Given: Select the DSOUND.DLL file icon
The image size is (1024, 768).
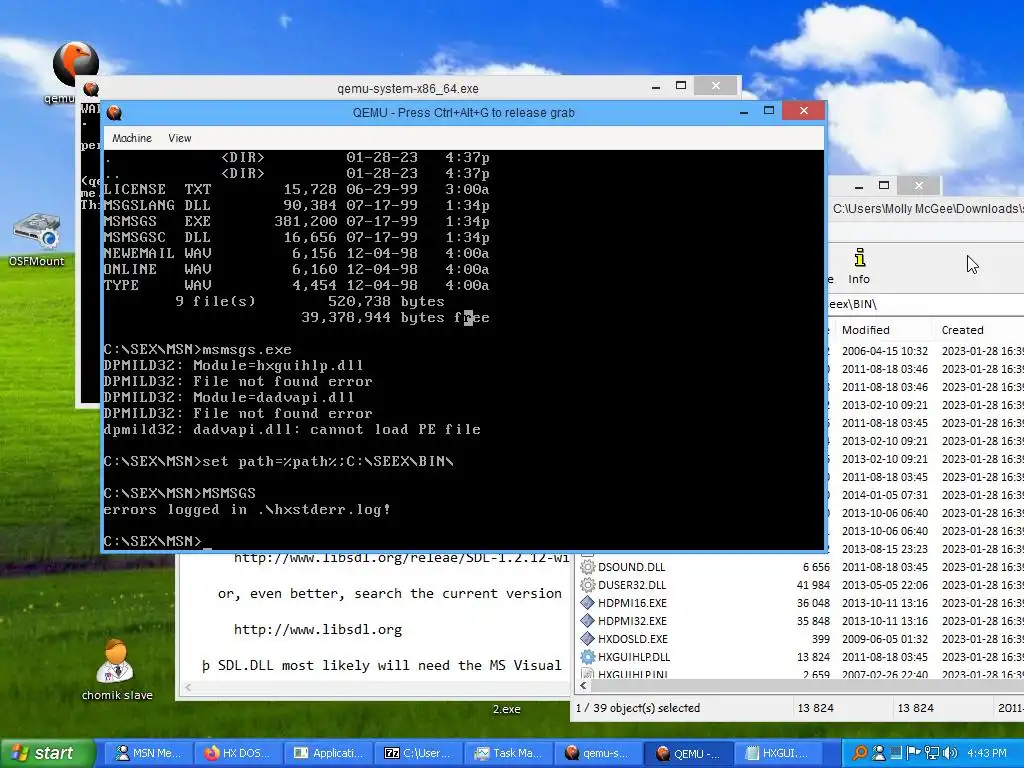Looking at the screenshot, I should point(588,567).
